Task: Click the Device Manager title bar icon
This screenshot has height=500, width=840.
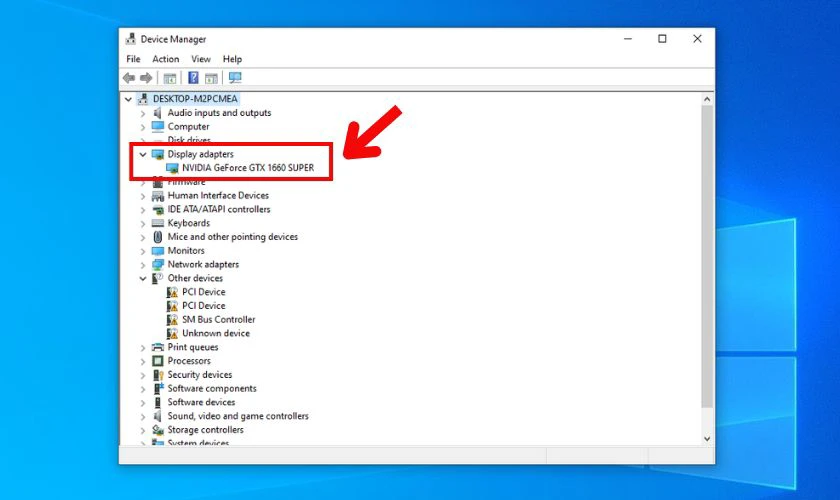Action: point(131,39)
